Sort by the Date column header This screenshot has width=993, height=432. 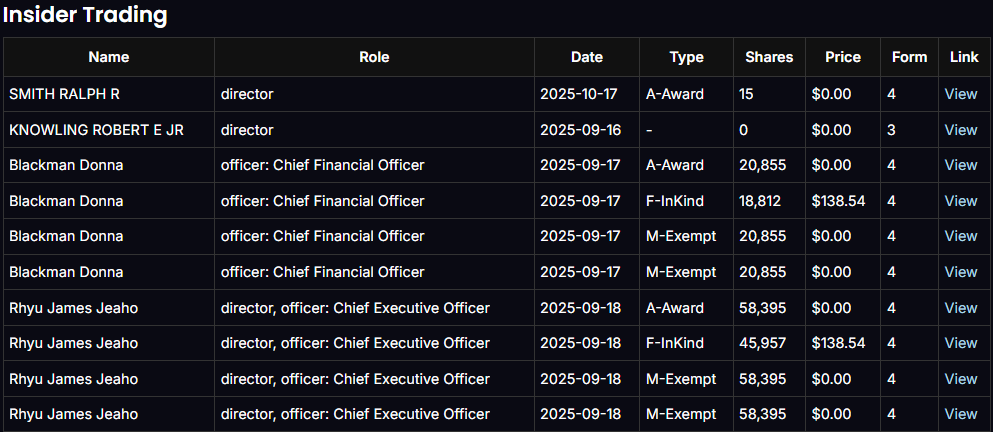pyautogui.click(x=587, y=57)
